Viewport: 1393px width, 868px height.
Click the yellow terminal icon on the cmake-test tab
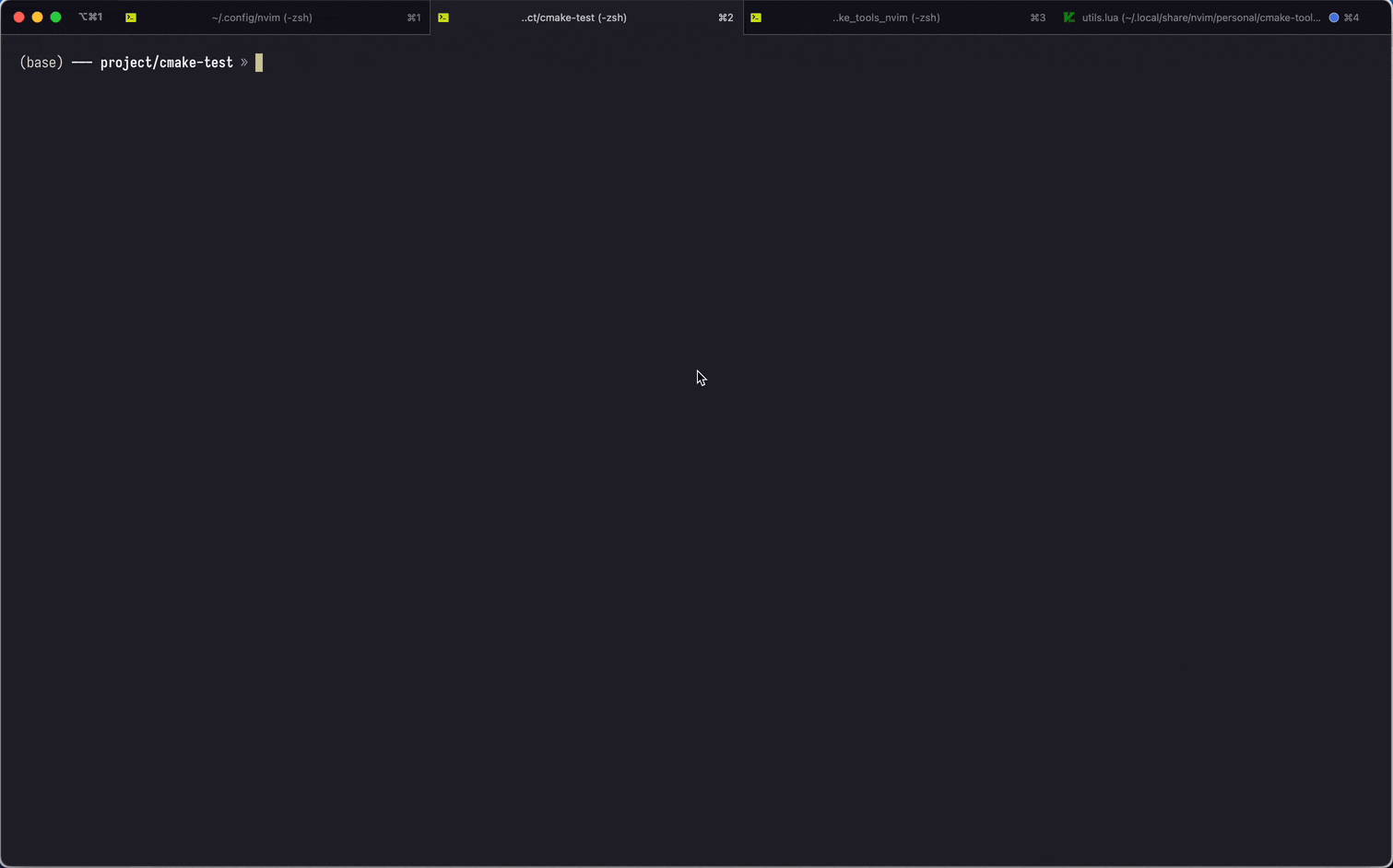click(443, 17)
